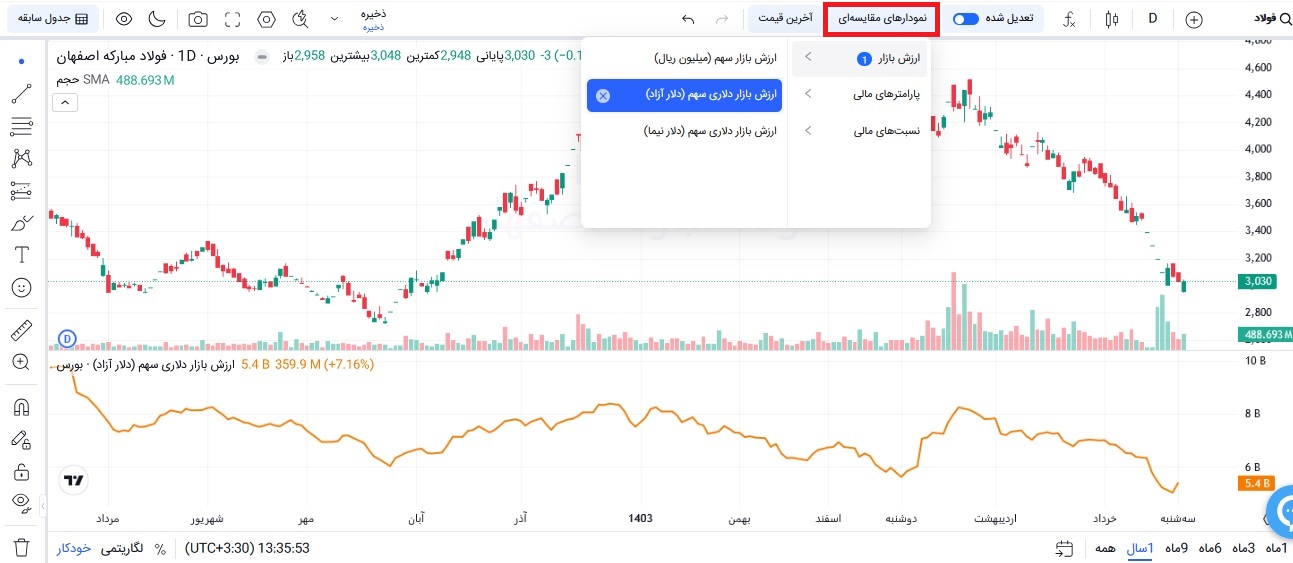Screen dimensions: 1293x563
Task: Redo the chart action
Action: (722, 19)
